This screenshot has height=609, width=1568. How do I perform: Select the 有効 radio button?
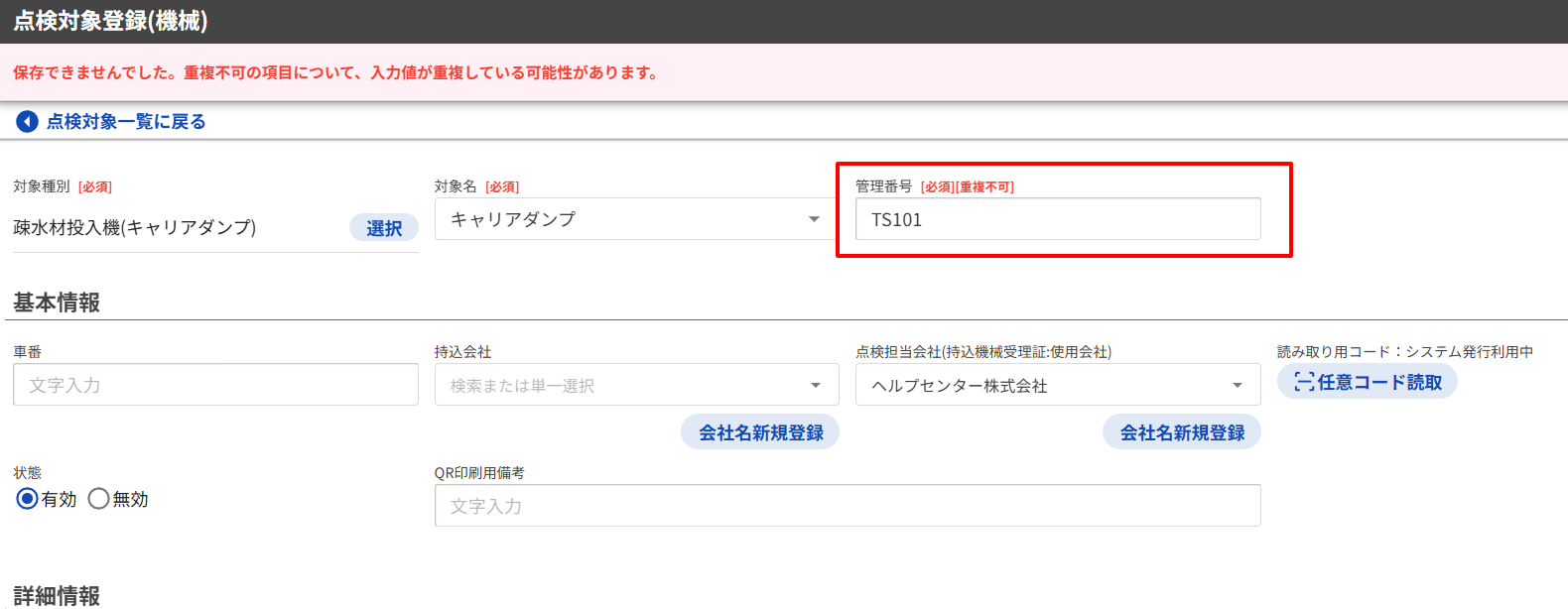click(x=28, y=499)
